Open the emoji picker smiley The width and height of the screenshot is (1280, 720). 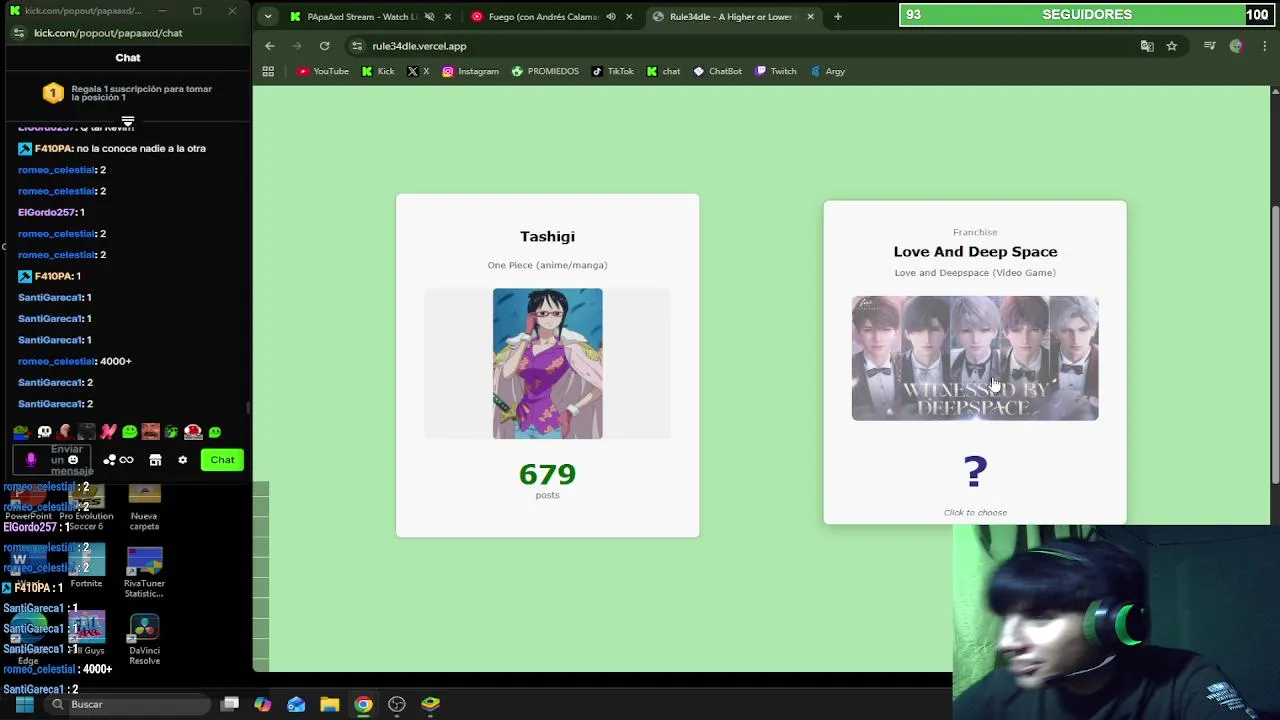point(73,460)
